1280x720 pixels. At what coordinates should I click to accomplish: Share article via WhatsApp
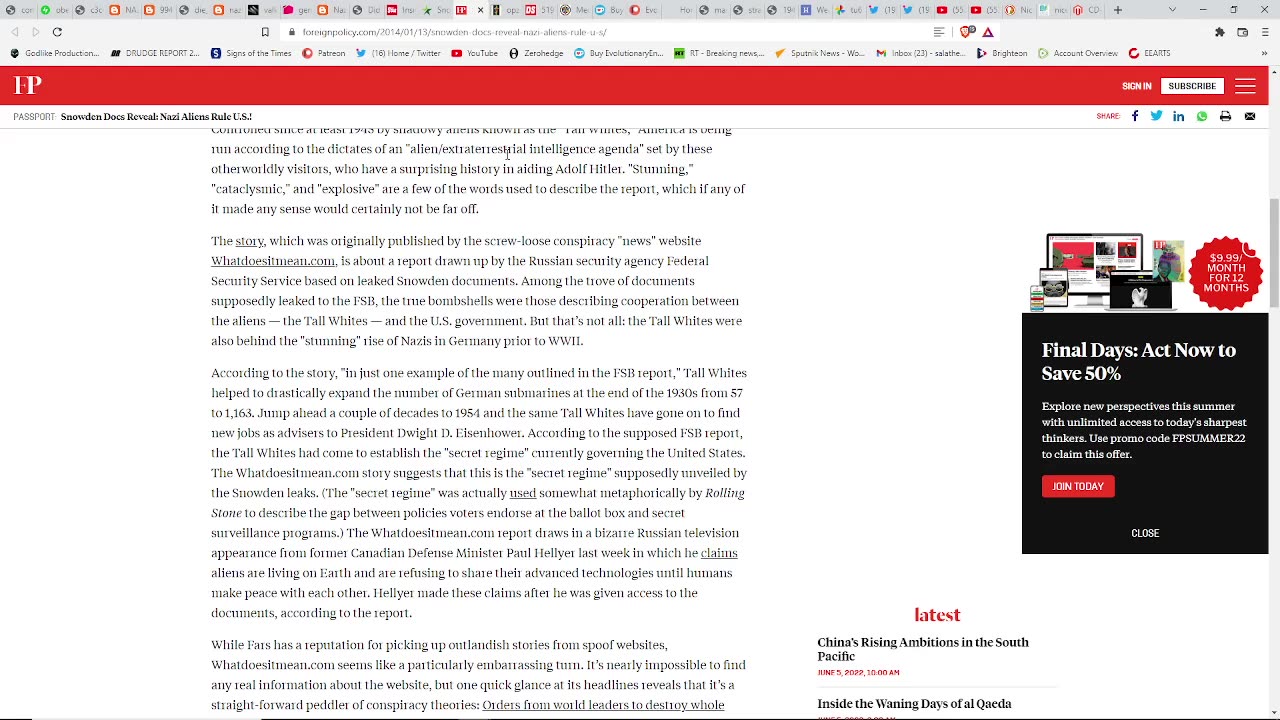[x=1202, y=117]
